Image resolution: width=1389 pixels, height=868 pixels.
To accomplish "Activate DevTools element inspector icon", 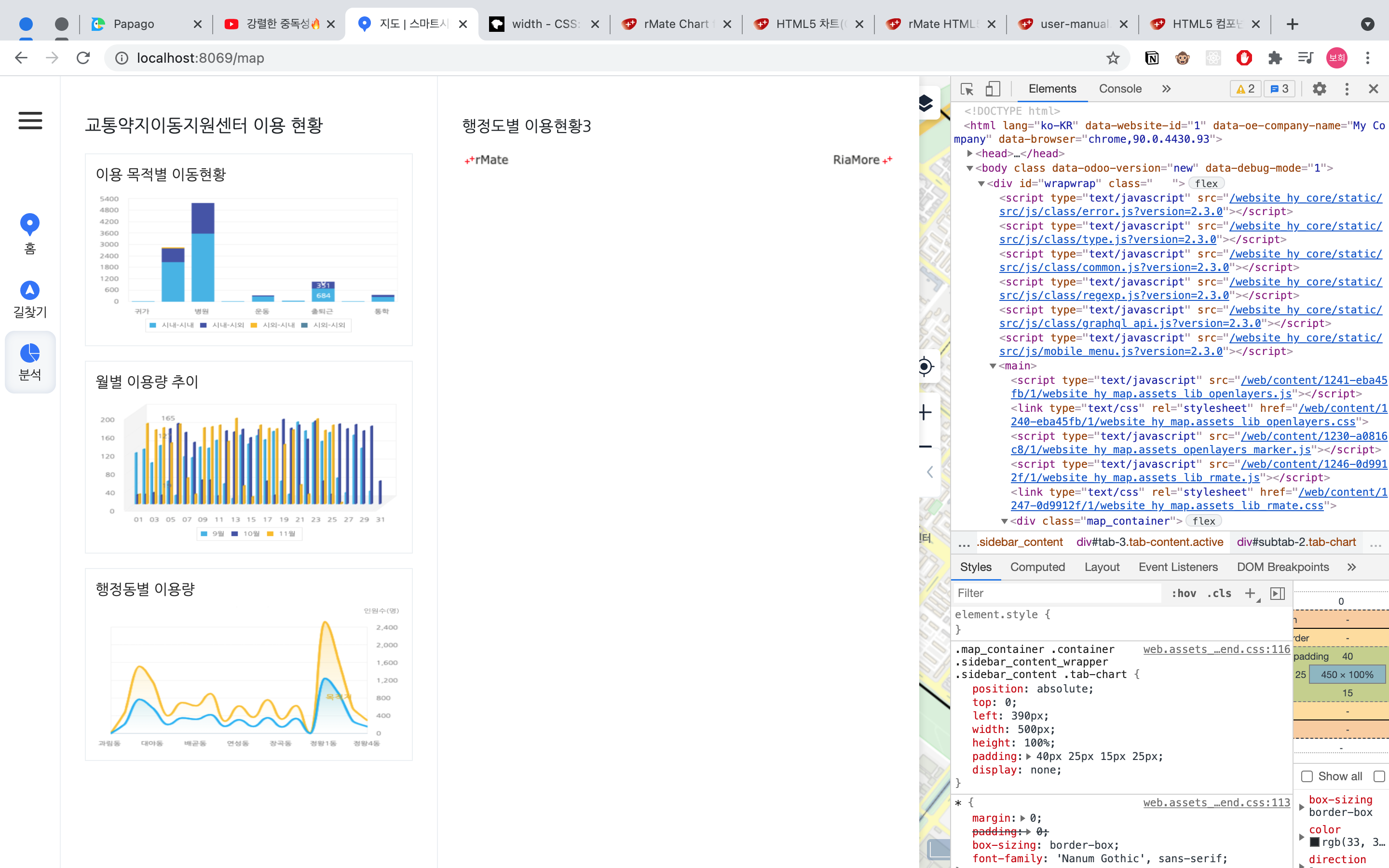I will pyautogui.click(x=967, y=89).
